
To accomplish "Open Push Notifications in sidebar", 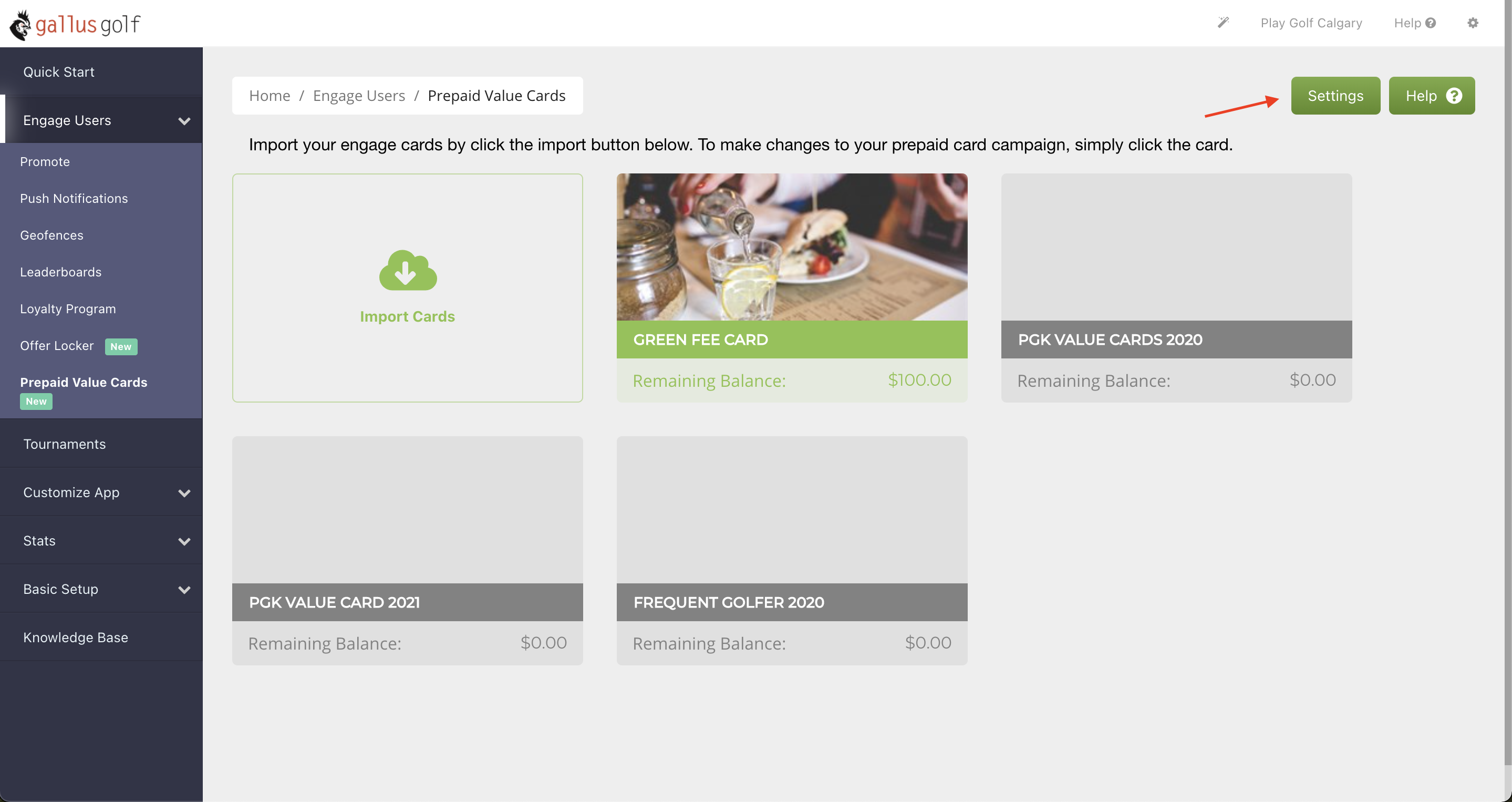I will tap(74, 199).
